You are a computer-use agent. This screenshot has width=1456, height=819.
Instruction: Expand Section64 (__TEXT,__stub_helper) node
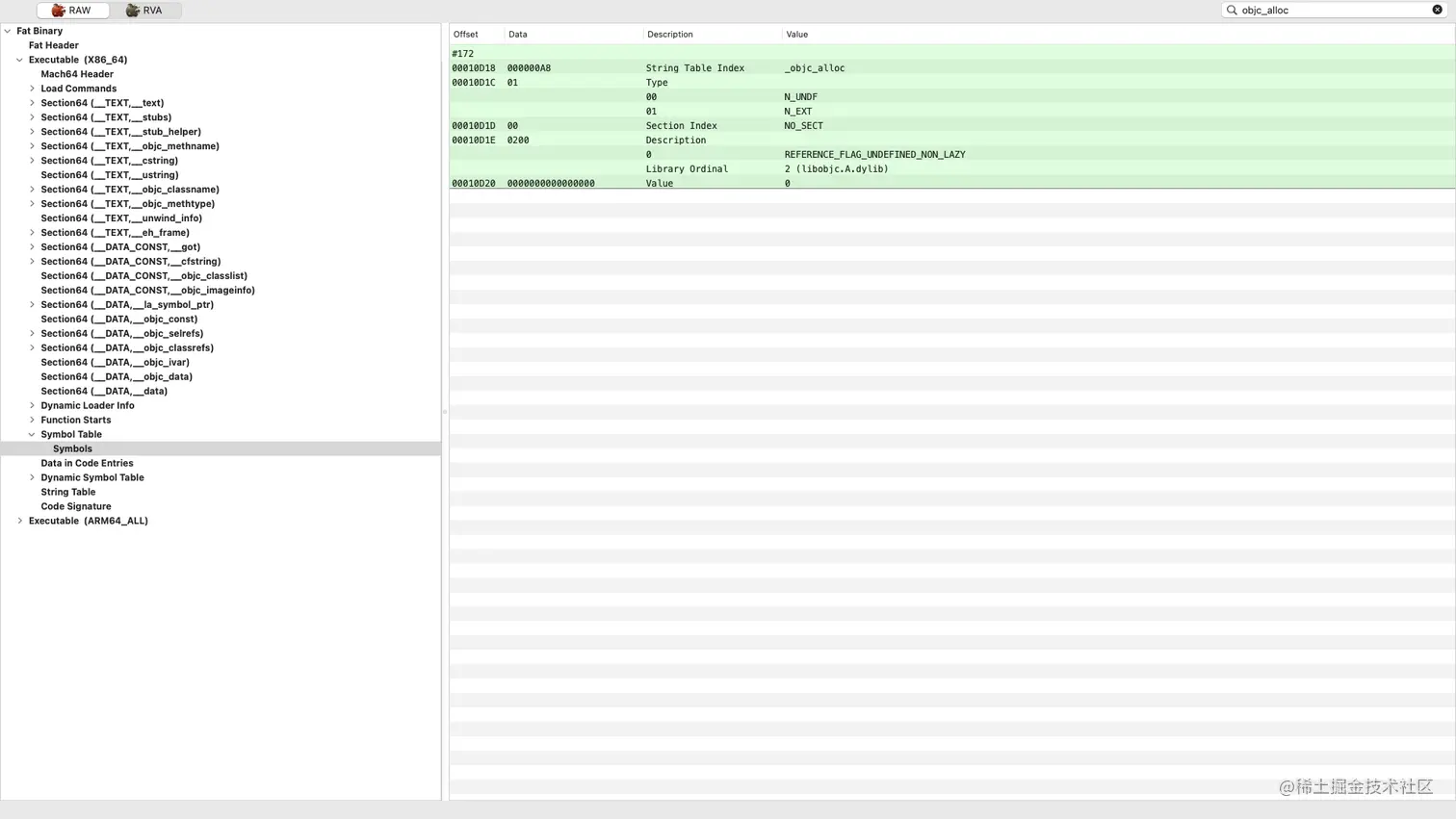32,132
